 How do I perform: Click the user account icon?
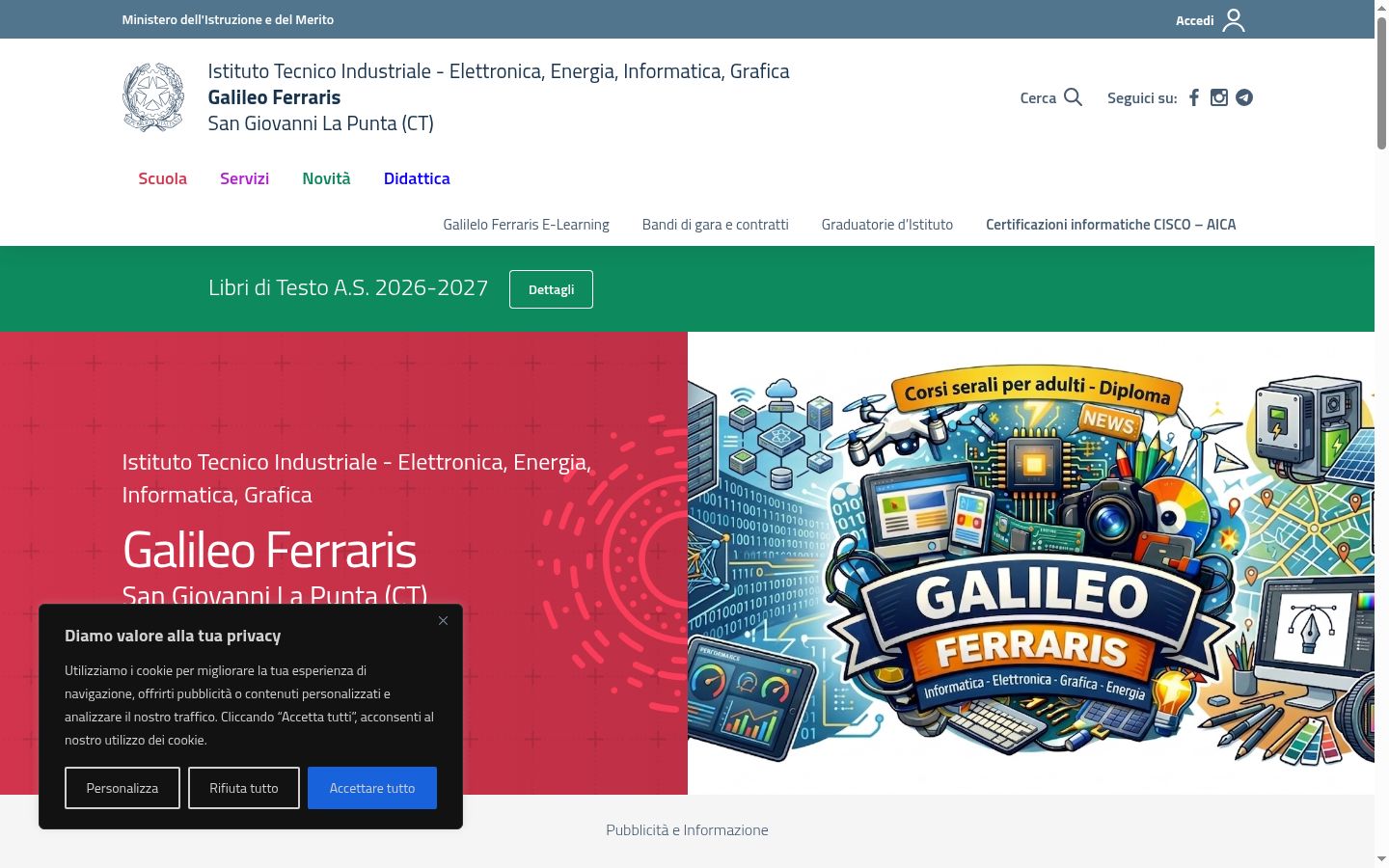coord(1234,20)
